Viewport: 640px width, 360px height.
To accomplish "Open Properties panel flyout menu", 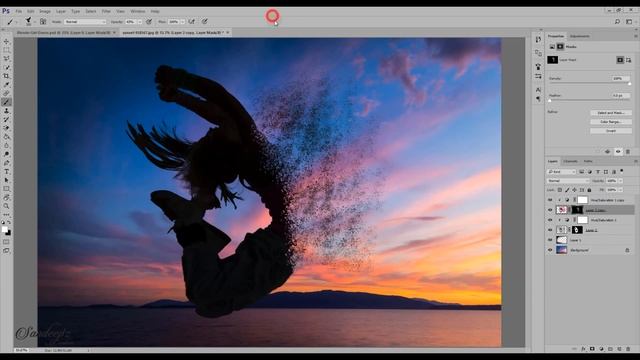I will pyautogui.click(x=636, y=36).
